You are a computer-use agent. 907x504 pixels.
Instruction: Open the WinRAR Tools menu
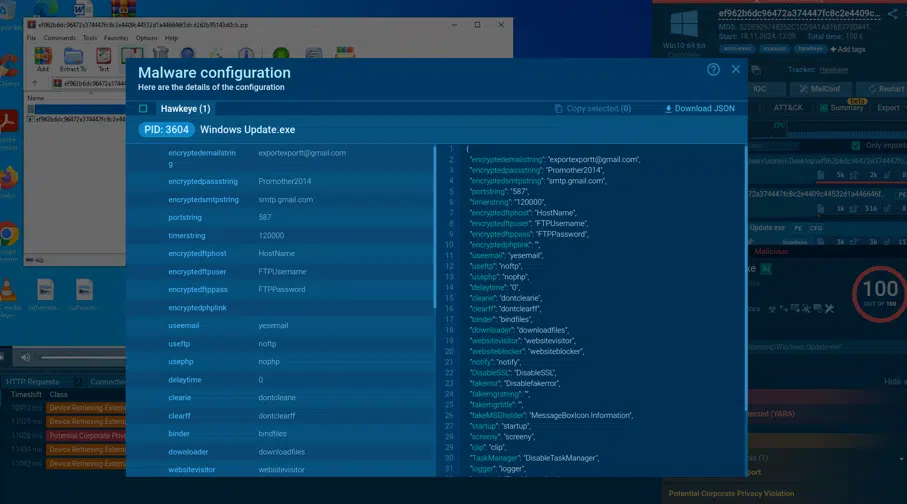(90, 38)
